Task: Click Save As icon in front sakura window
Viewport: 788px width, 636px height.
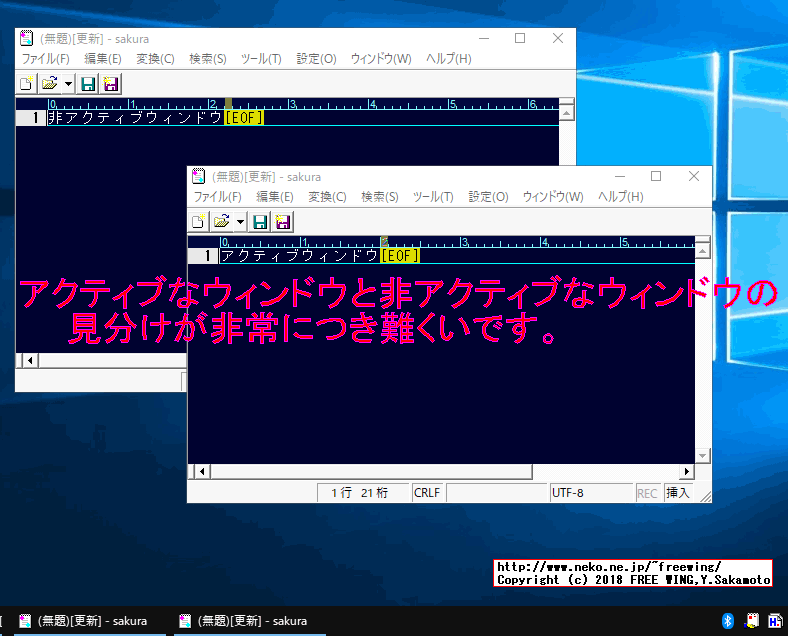Action: pos(282,222)
